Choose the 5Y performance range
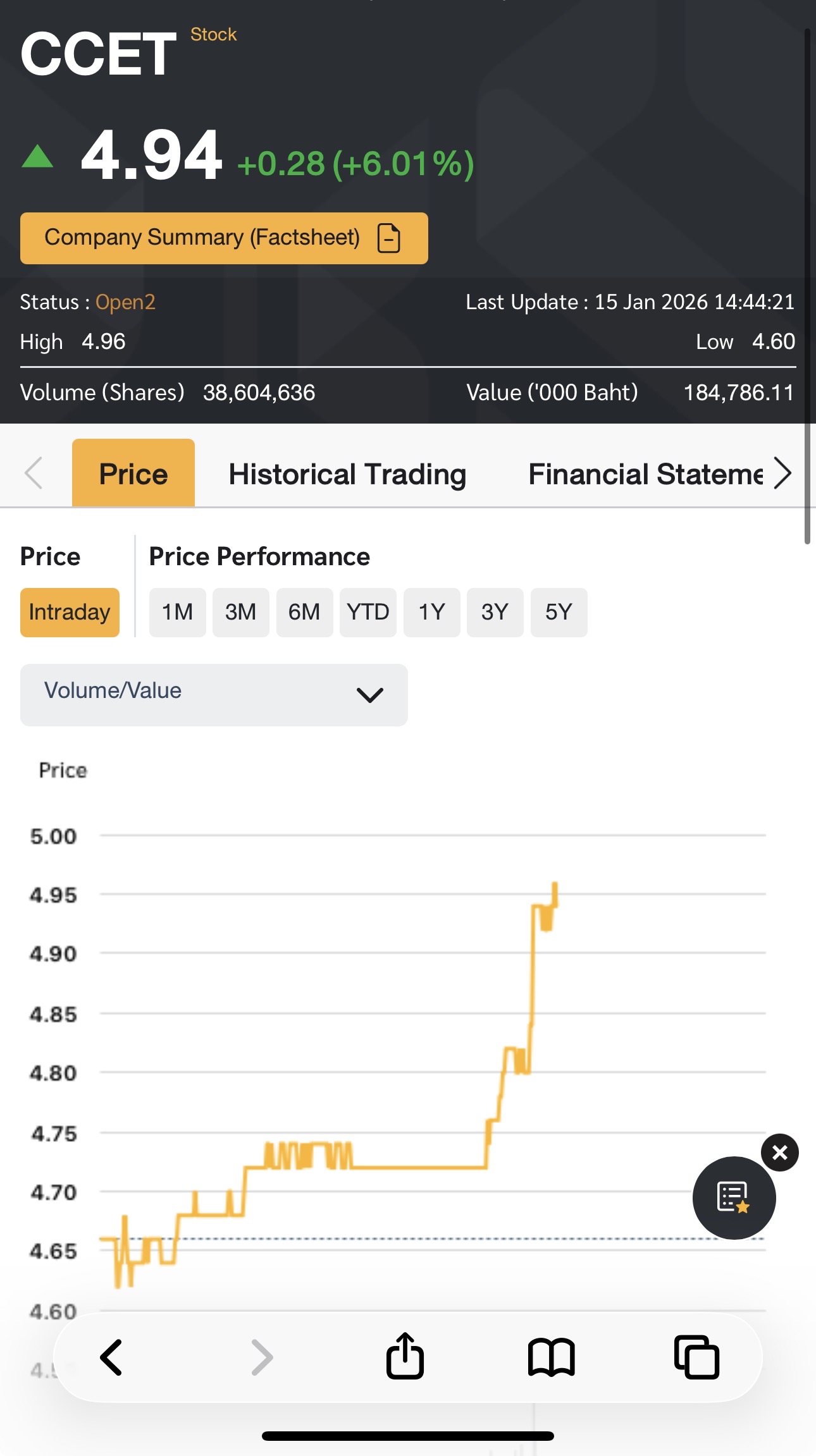 559,612
